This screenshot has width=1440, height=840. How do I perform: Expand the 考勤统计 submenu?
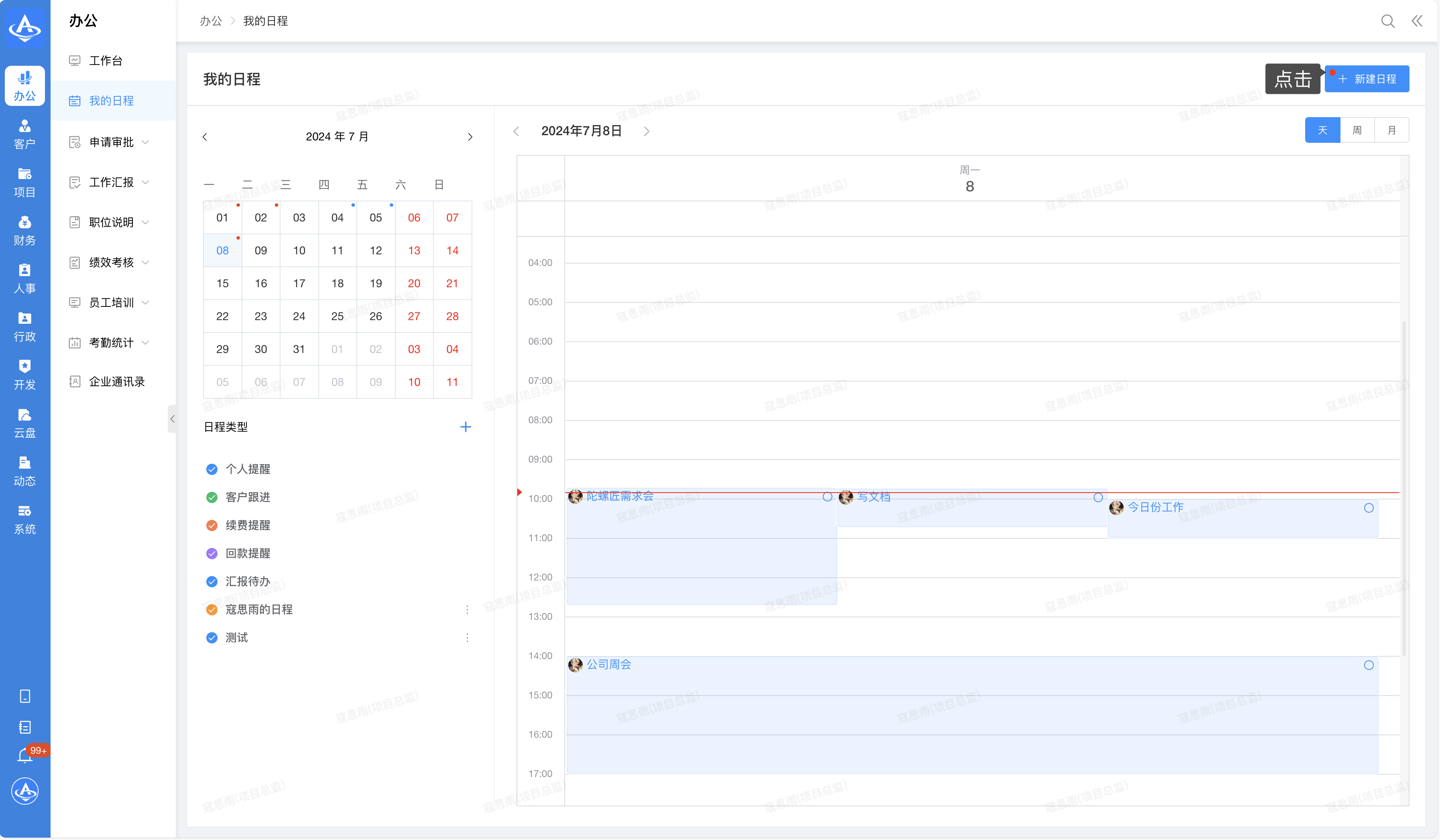112,342
